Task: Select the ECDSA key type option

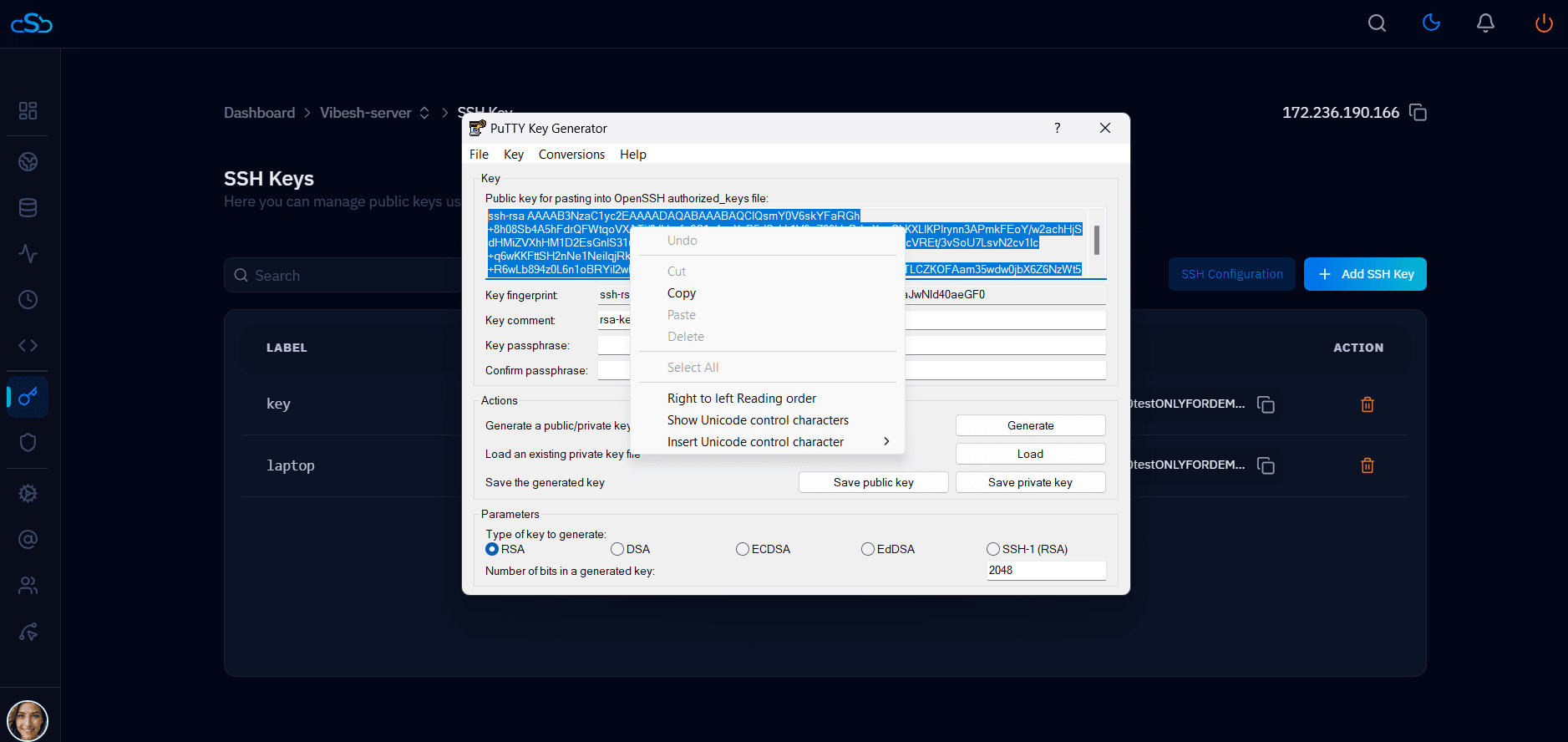Action: tap(743, 549)
